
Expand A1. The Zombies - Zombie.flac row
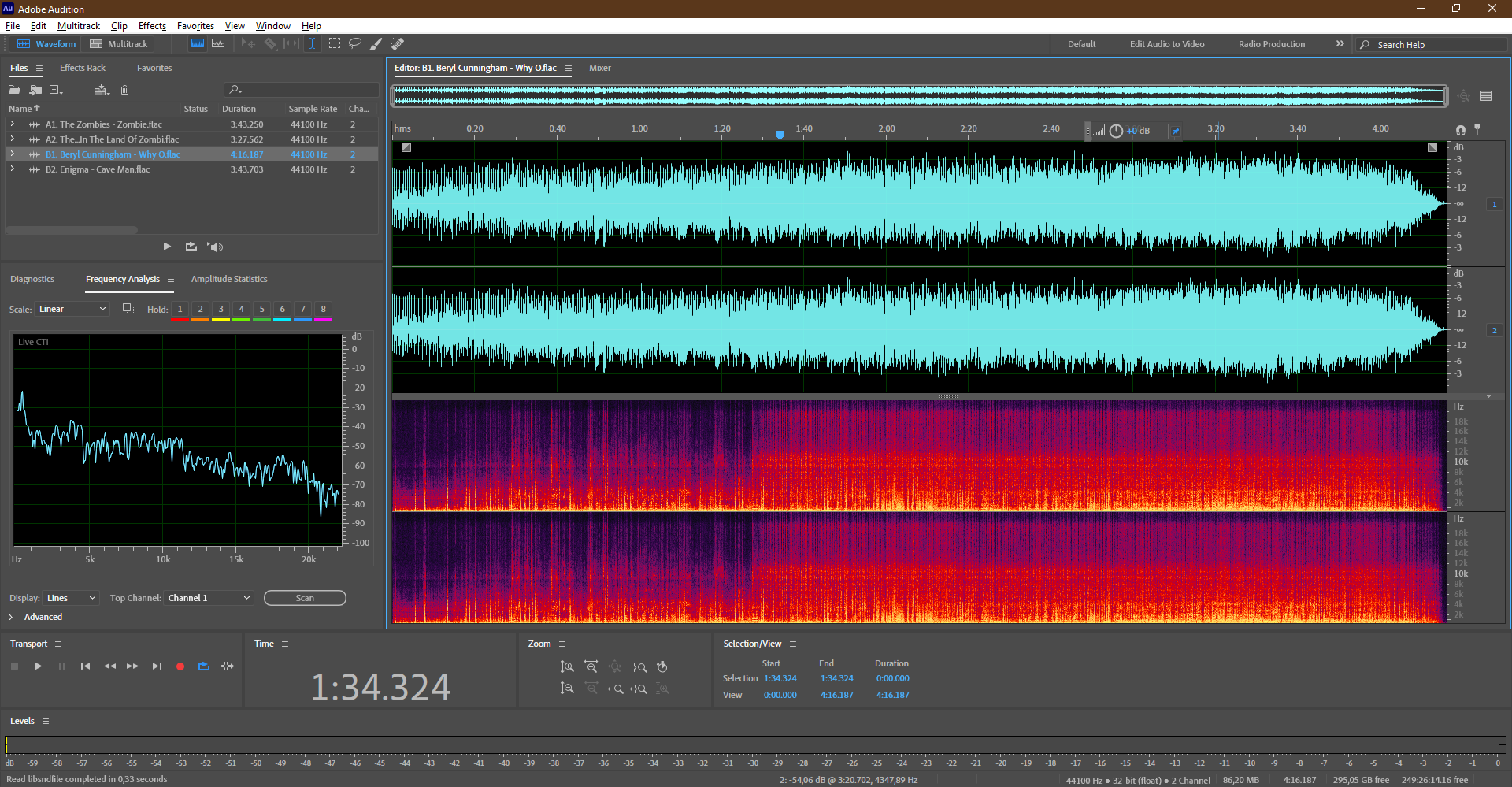[12, 124]
